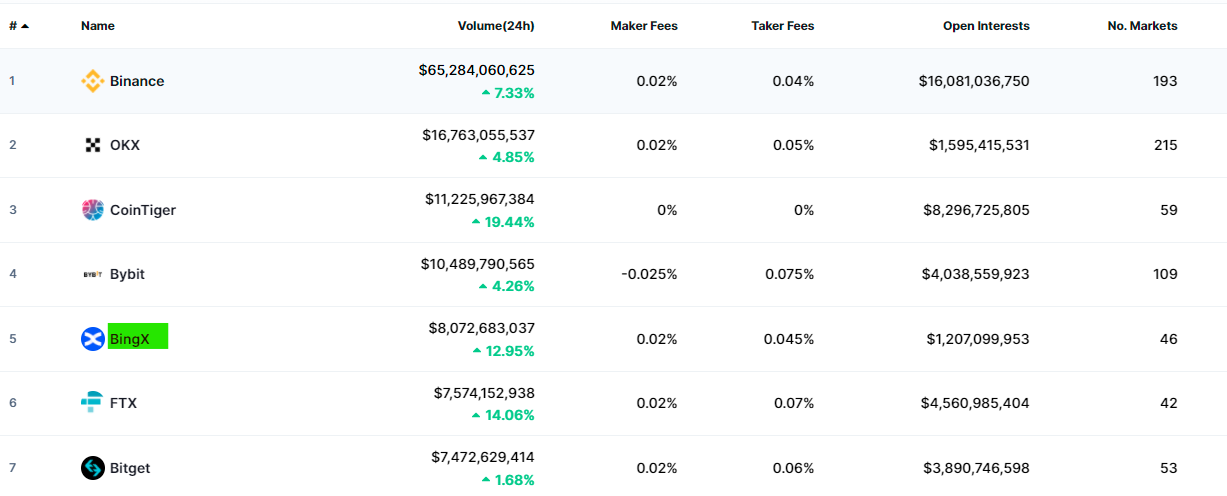Click Binance markets count 193
Screen dimensions: 1227x496
(x=1165, y=81)
